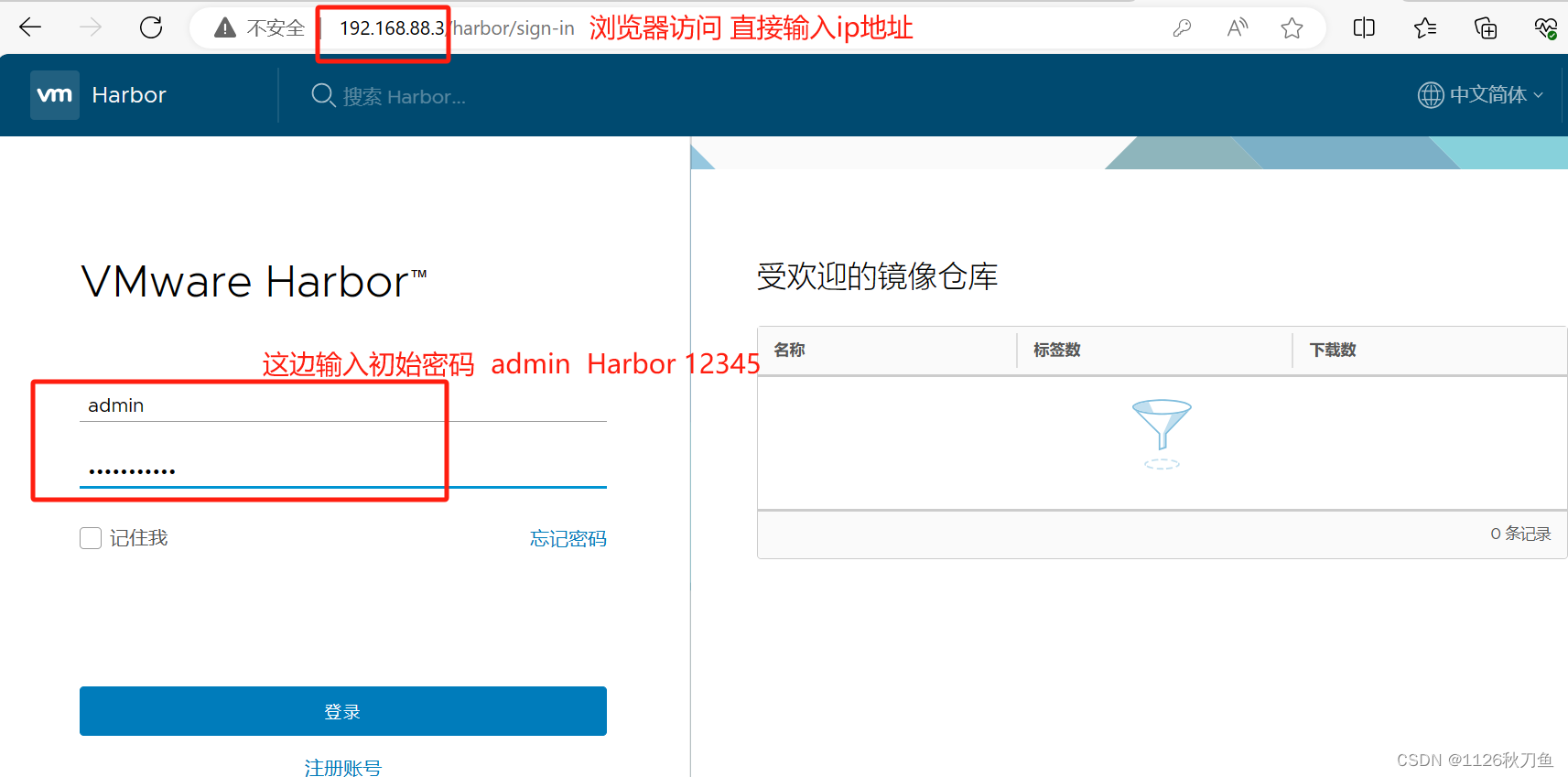Image resolution: width=1568 pixels, height=777 pixels.
Task: Click the 0 条记录 footer text
Action: point(1520,534)
